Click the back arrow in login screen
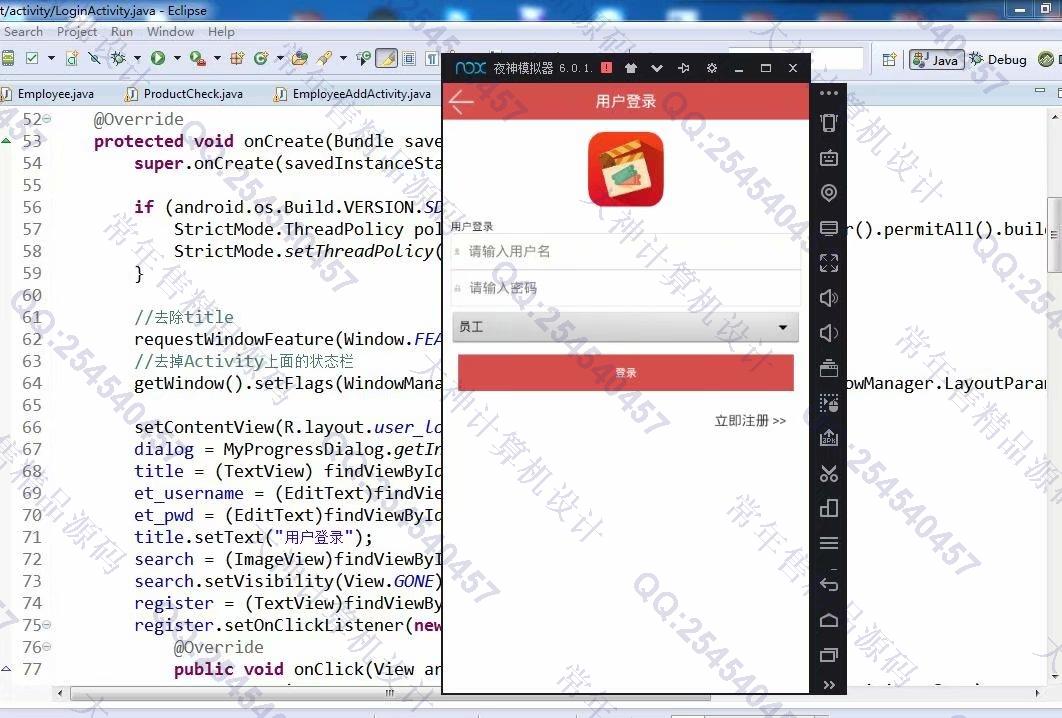Viewport: 1062px width, 718px height. click(461, 102)
